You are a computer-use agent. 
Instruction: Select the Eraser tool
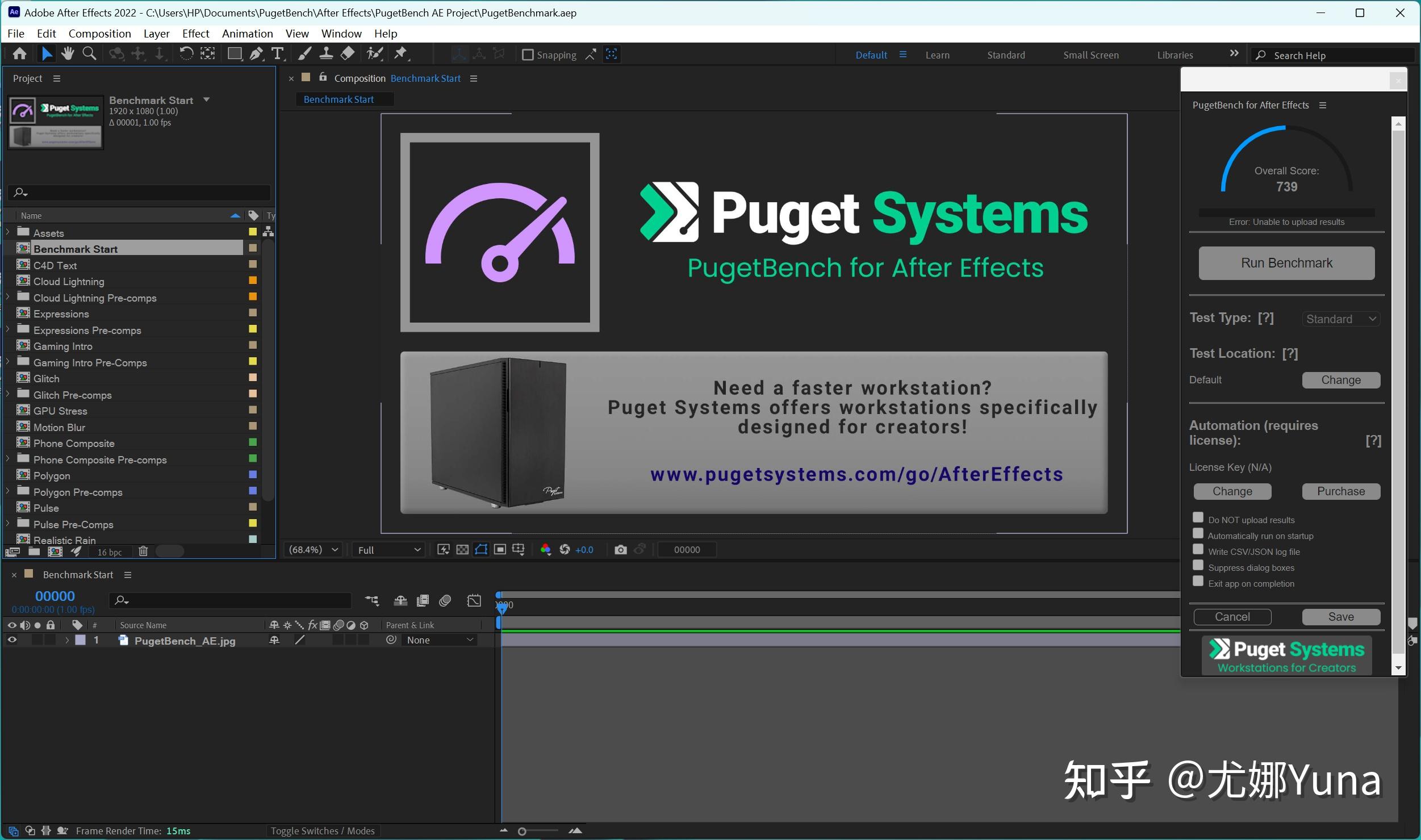pos(347,54)
